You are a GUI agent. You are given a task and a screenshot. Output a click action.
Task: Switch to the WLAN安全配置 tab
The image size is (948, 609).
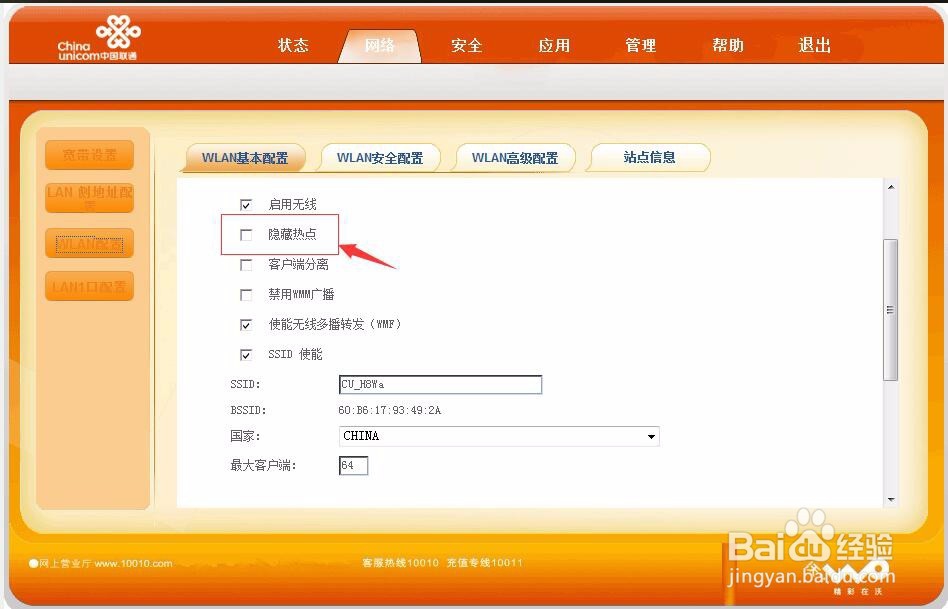pos(380,157)
